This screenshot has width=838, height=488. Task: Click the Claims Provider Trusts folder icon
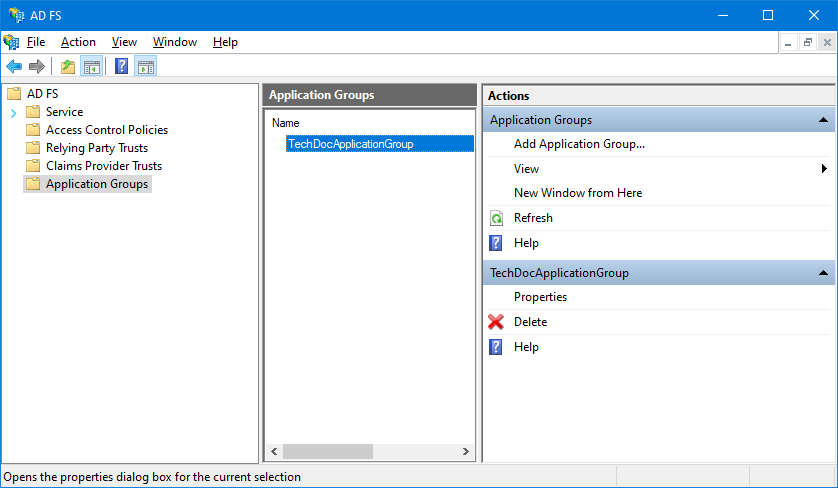[33, 166]
